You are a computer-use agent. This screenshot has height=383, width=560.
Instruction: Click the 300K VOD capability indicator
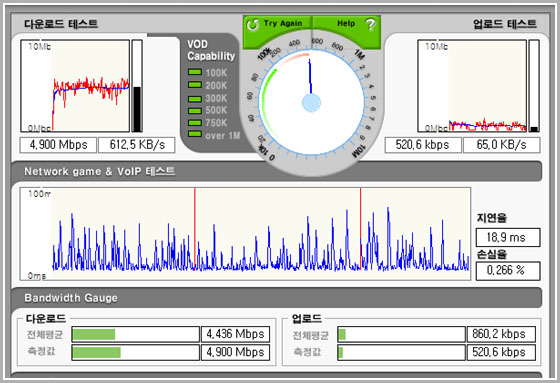pyautogui.click(x=195, y=99)
